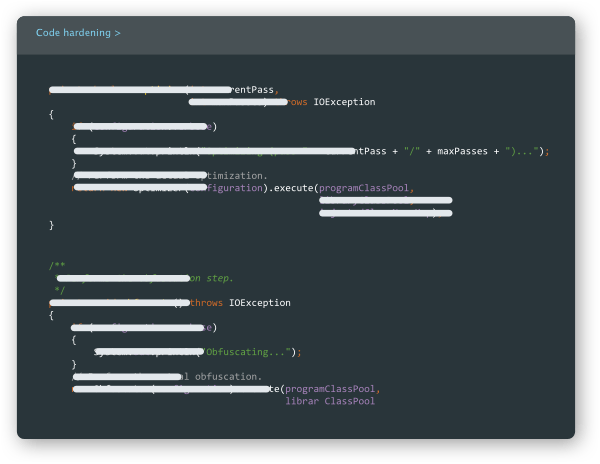Open the 'Code hardening >' link

(78, 33)
